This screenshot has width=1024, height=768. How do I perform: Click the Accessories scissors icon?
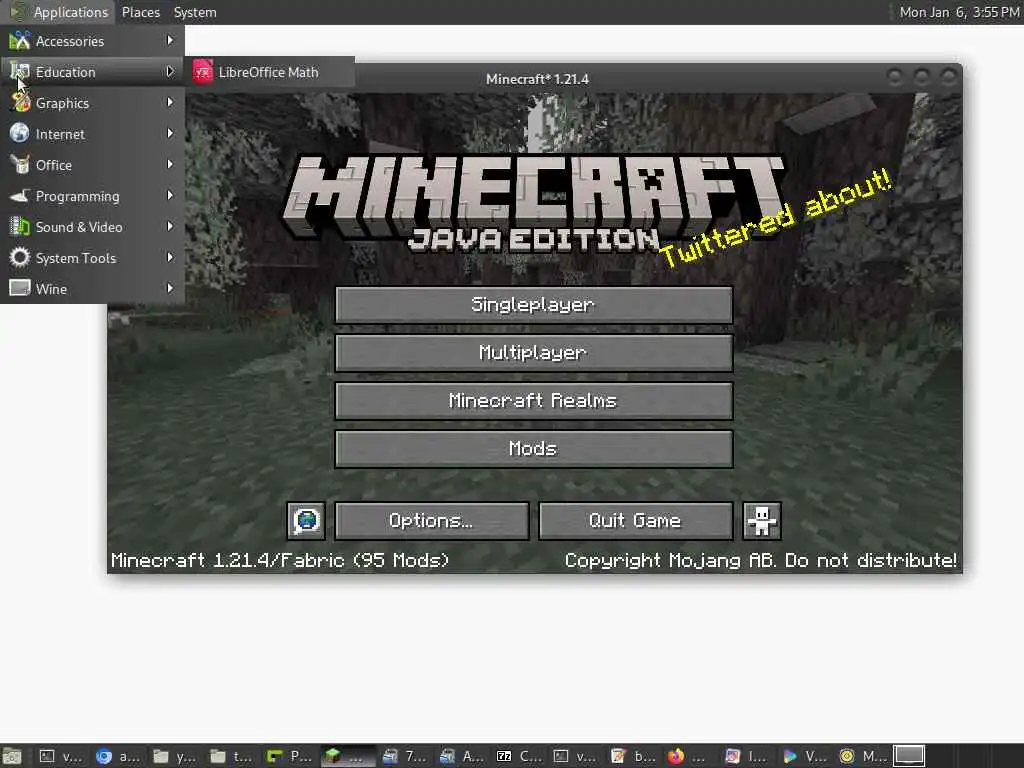coord(20,40)
